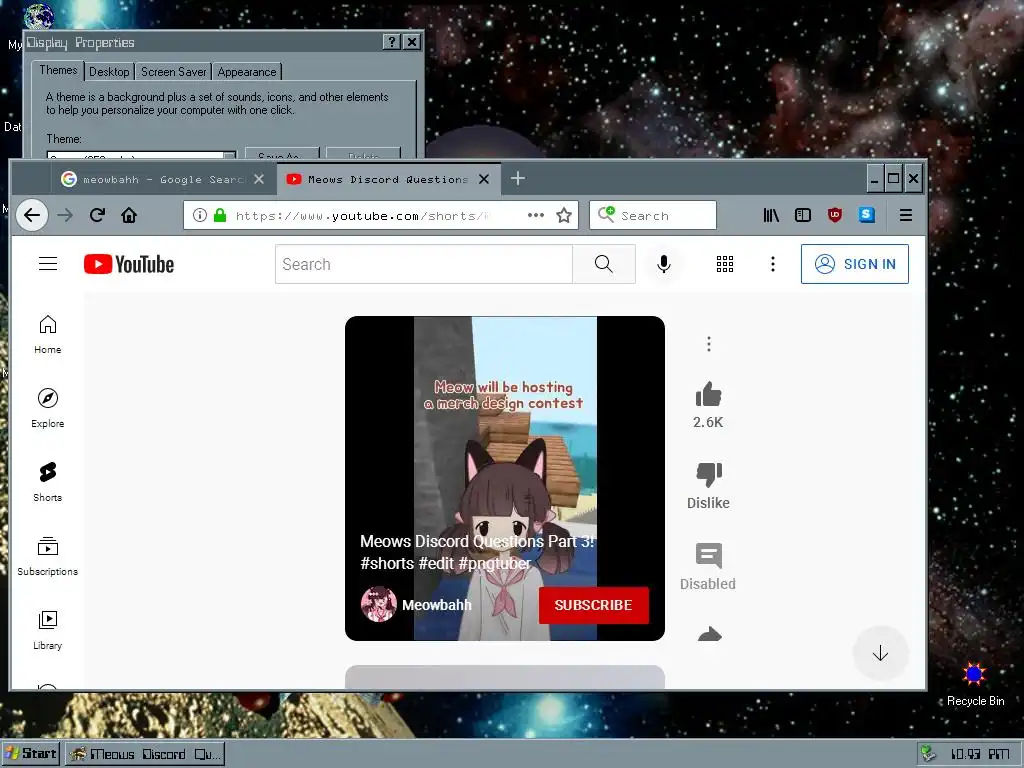Close the Meows Discord Questions tab
This screenshot has height=768, width=1024.
coord(484,179)
